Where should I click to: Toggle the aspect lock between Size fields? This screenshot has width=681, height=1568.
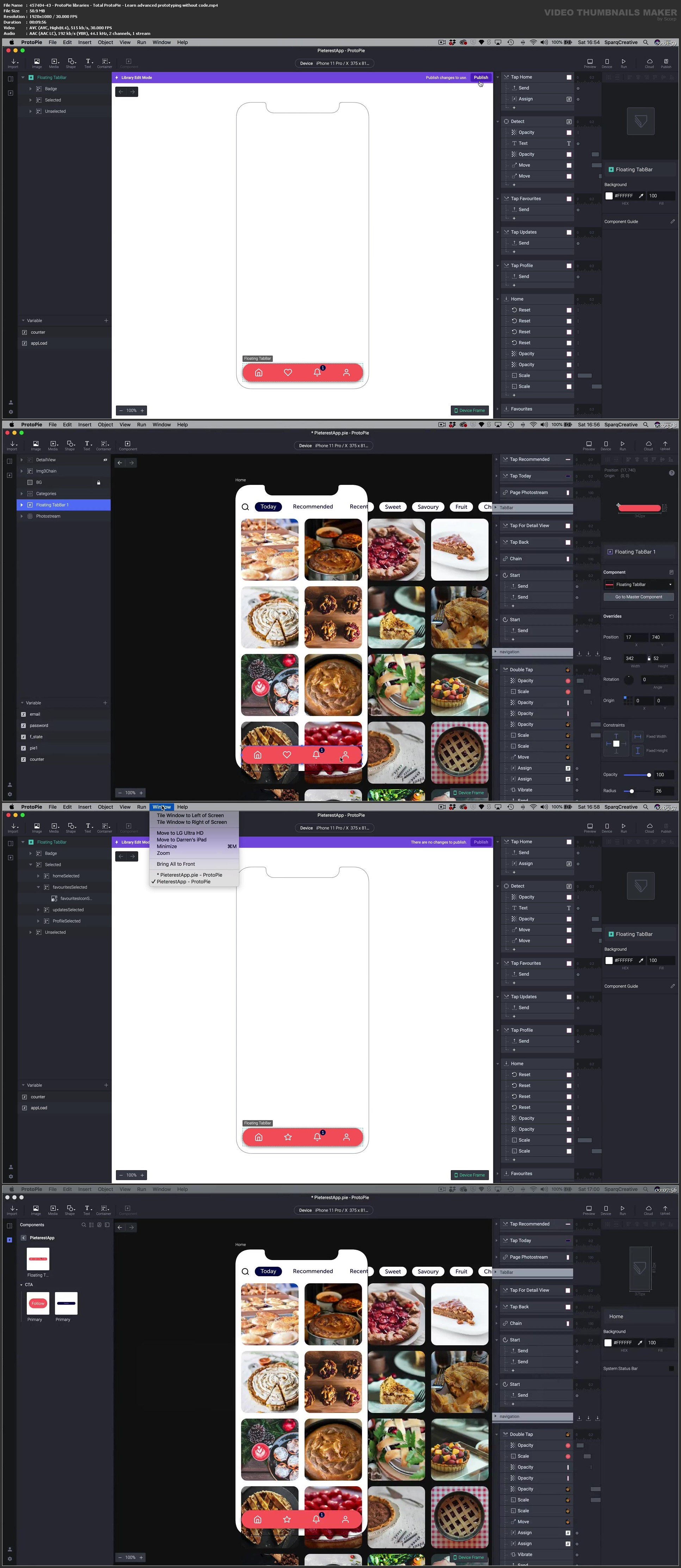[649, 658]
